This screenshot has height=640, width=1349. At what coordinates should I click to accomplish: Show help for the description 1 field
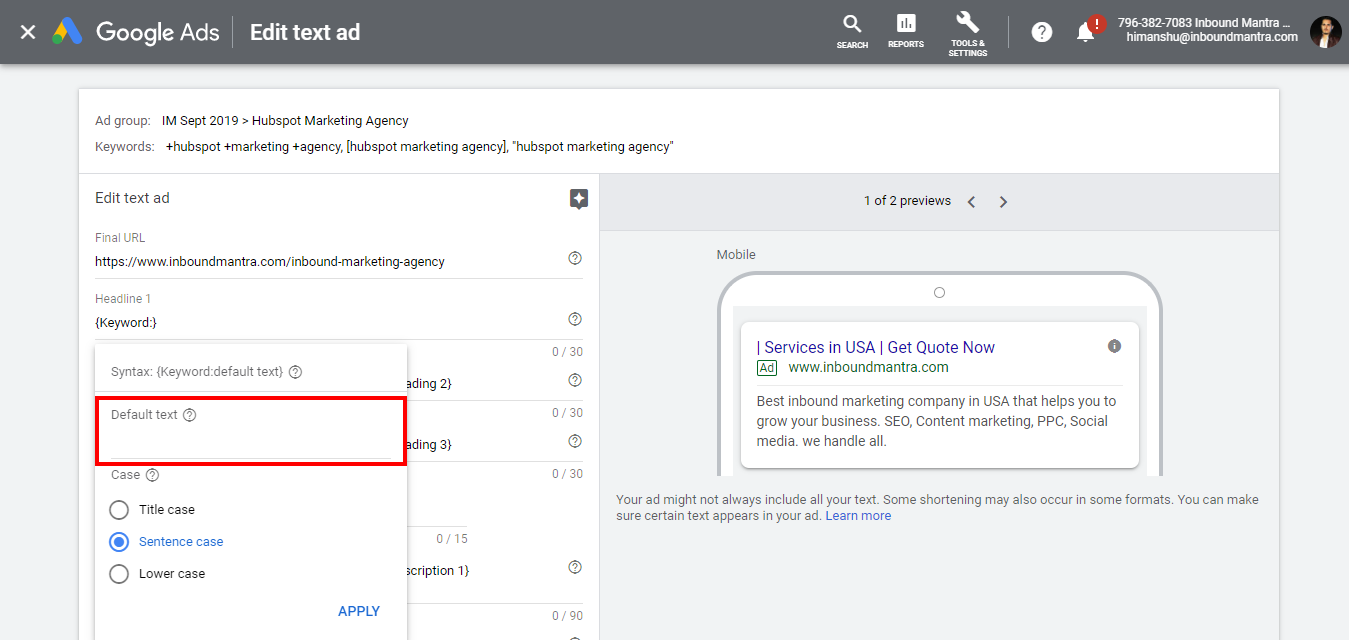click(575, 567)
